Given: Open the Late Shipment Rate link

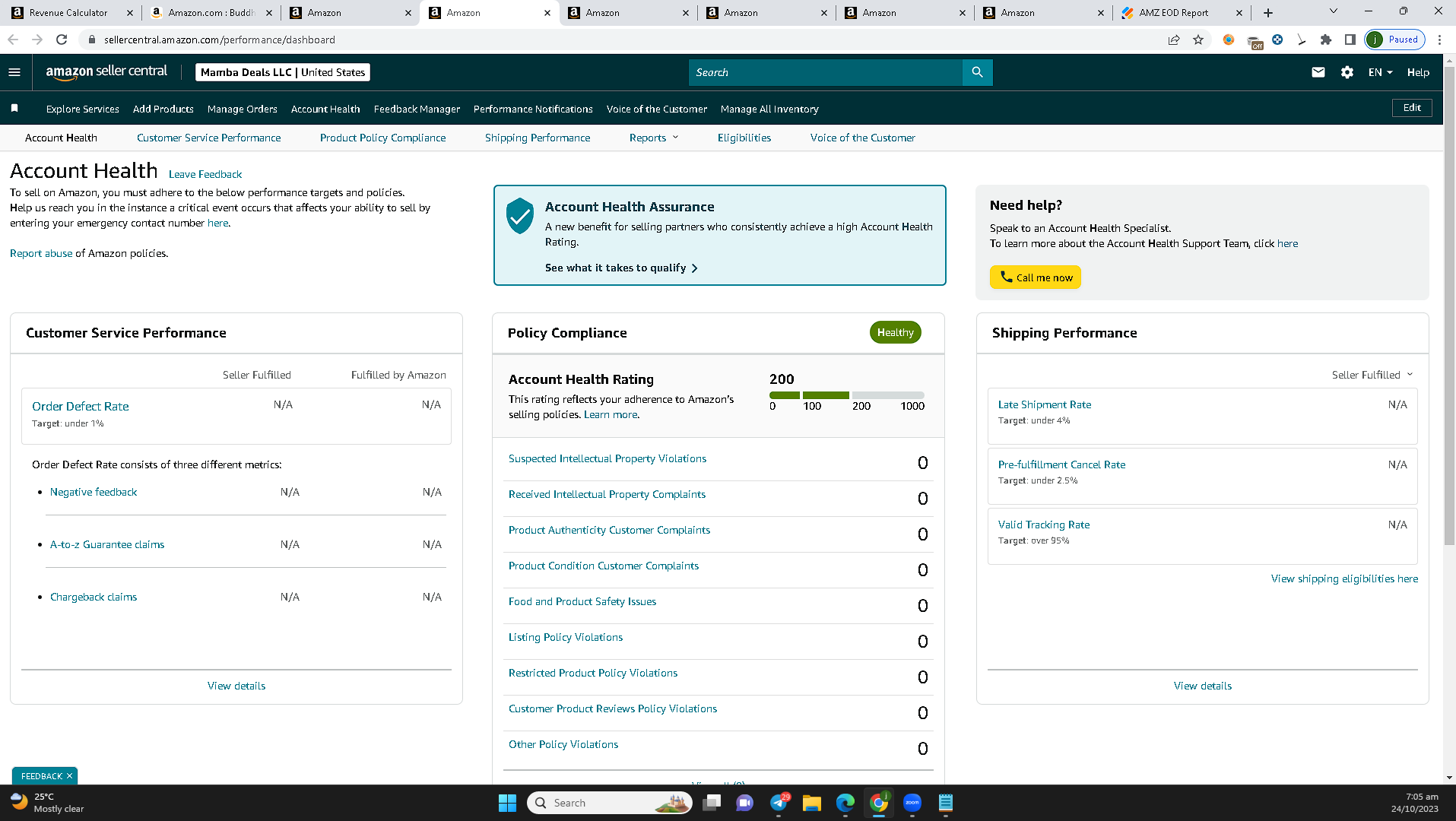Looking at the screenshot, I should pyautogui.click(x=1045, y=404).
